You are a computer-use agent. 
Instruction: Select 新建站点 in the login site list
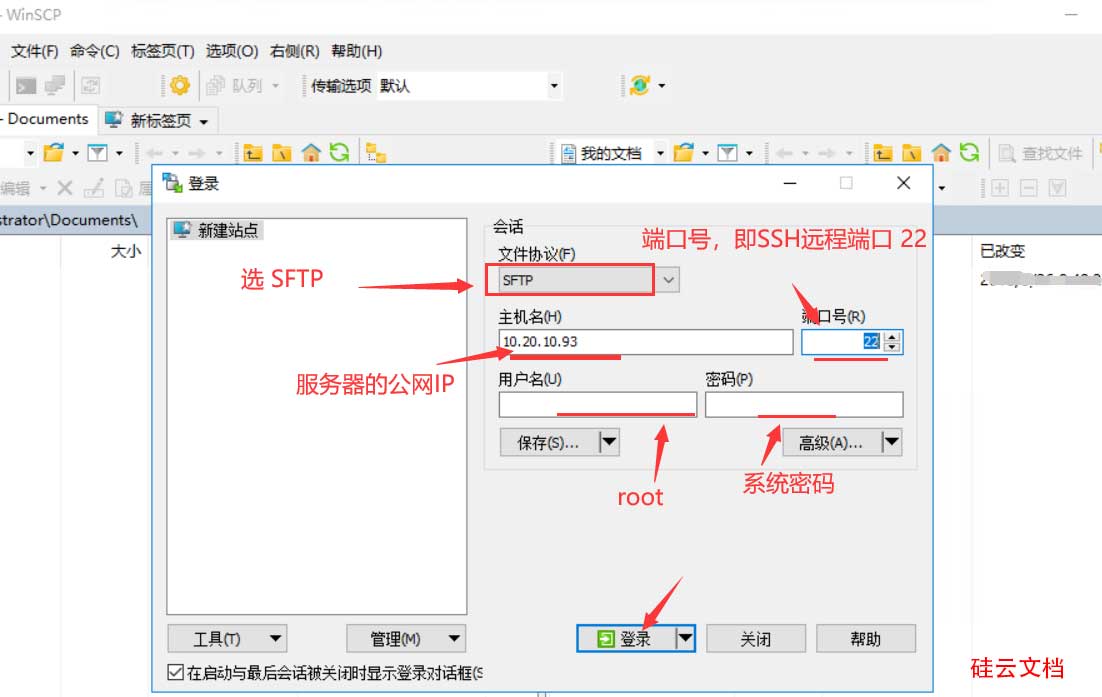pyautogui.click(x=217, y=230)
